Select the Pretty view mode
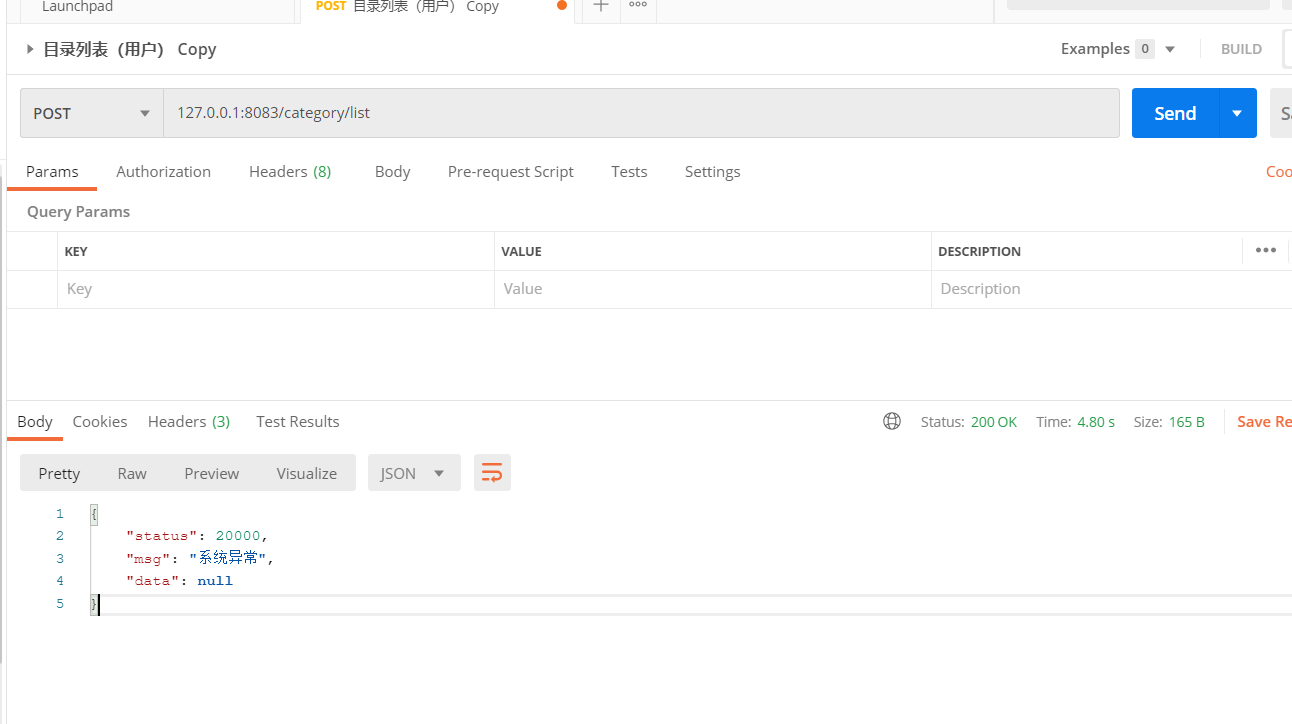The image size is (1292, 724). point(59,473)
